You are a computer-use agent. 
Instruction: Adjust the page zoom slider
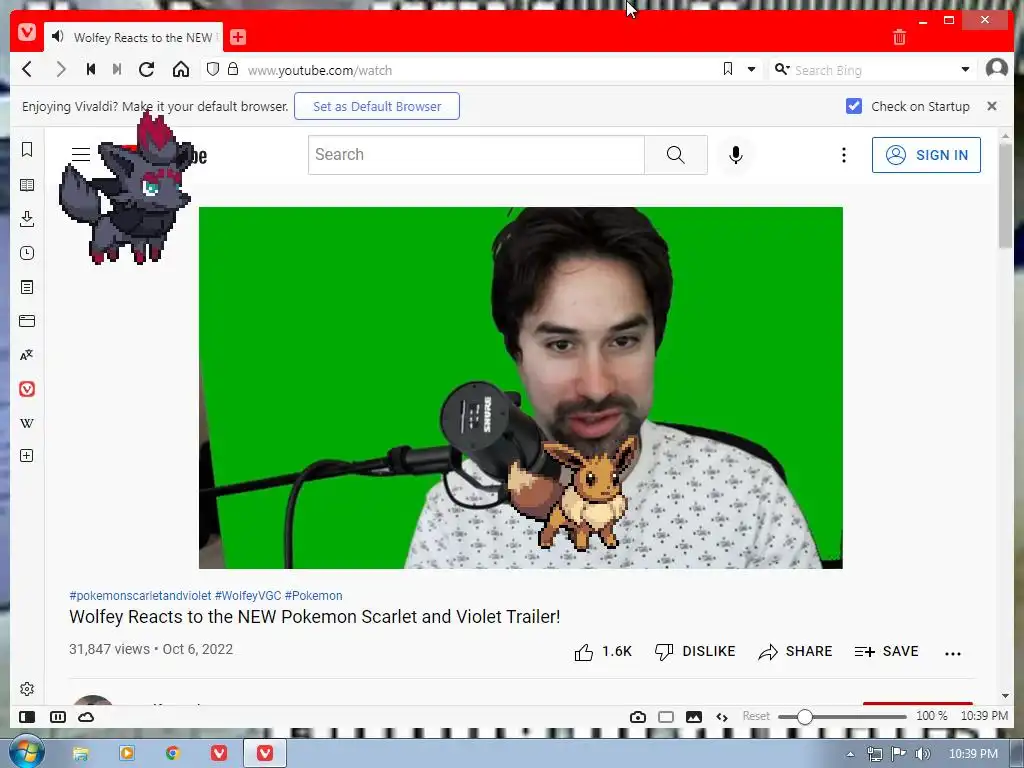[842, 717]
